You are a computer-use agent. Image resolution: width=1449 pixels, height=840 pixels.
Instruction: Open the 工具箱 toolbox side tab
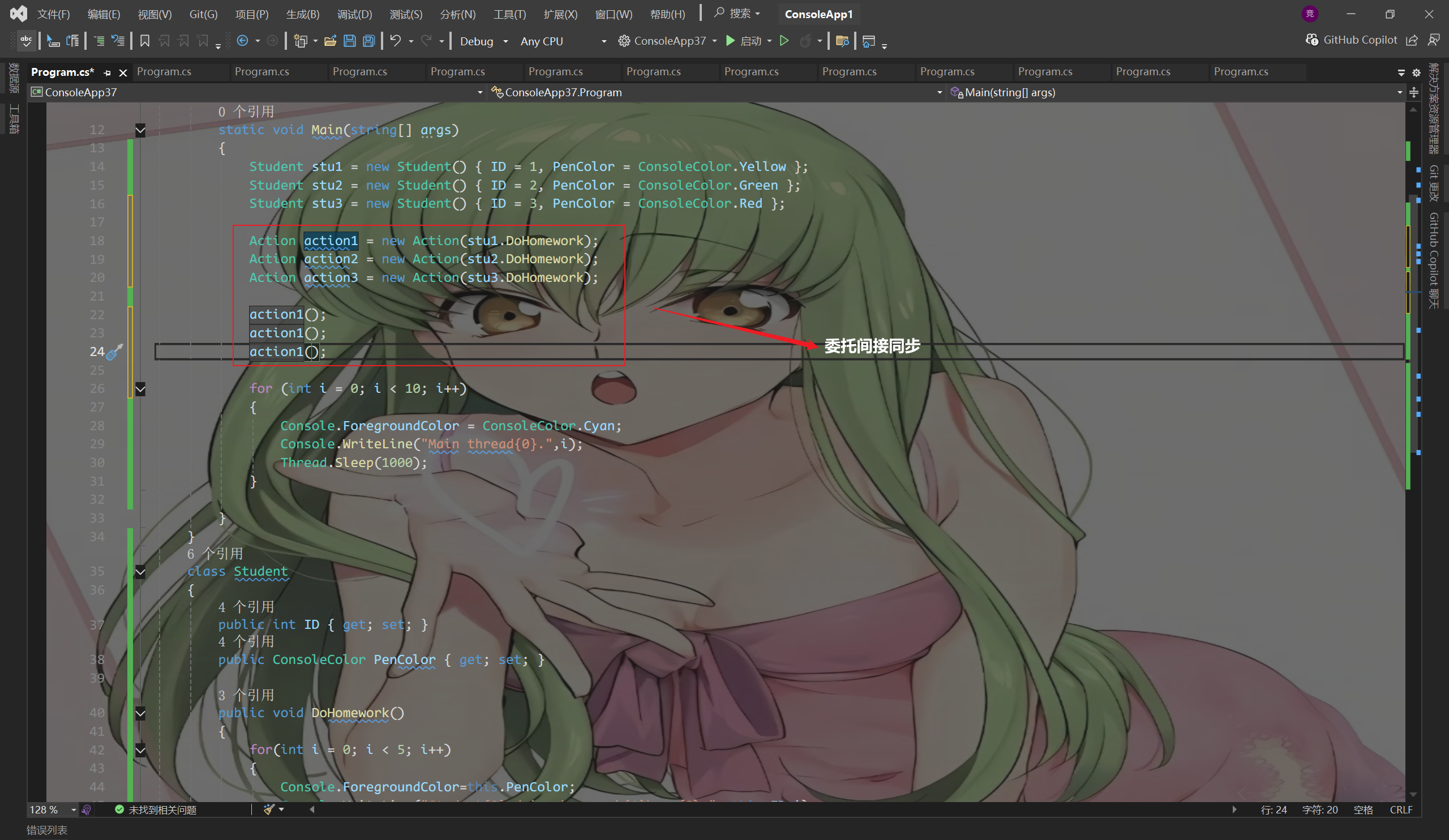(14, 119)
